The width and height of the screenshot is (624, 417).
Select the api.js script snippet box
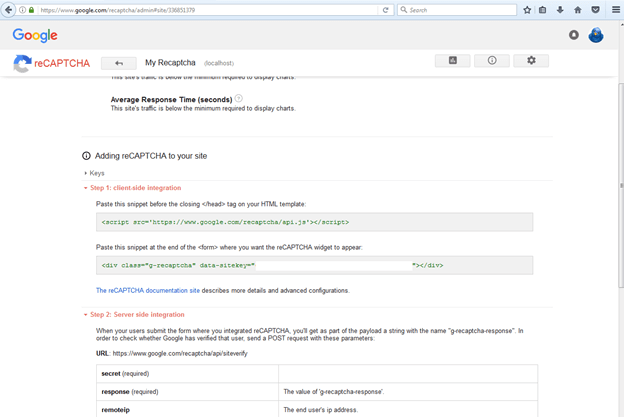[314, 222]
